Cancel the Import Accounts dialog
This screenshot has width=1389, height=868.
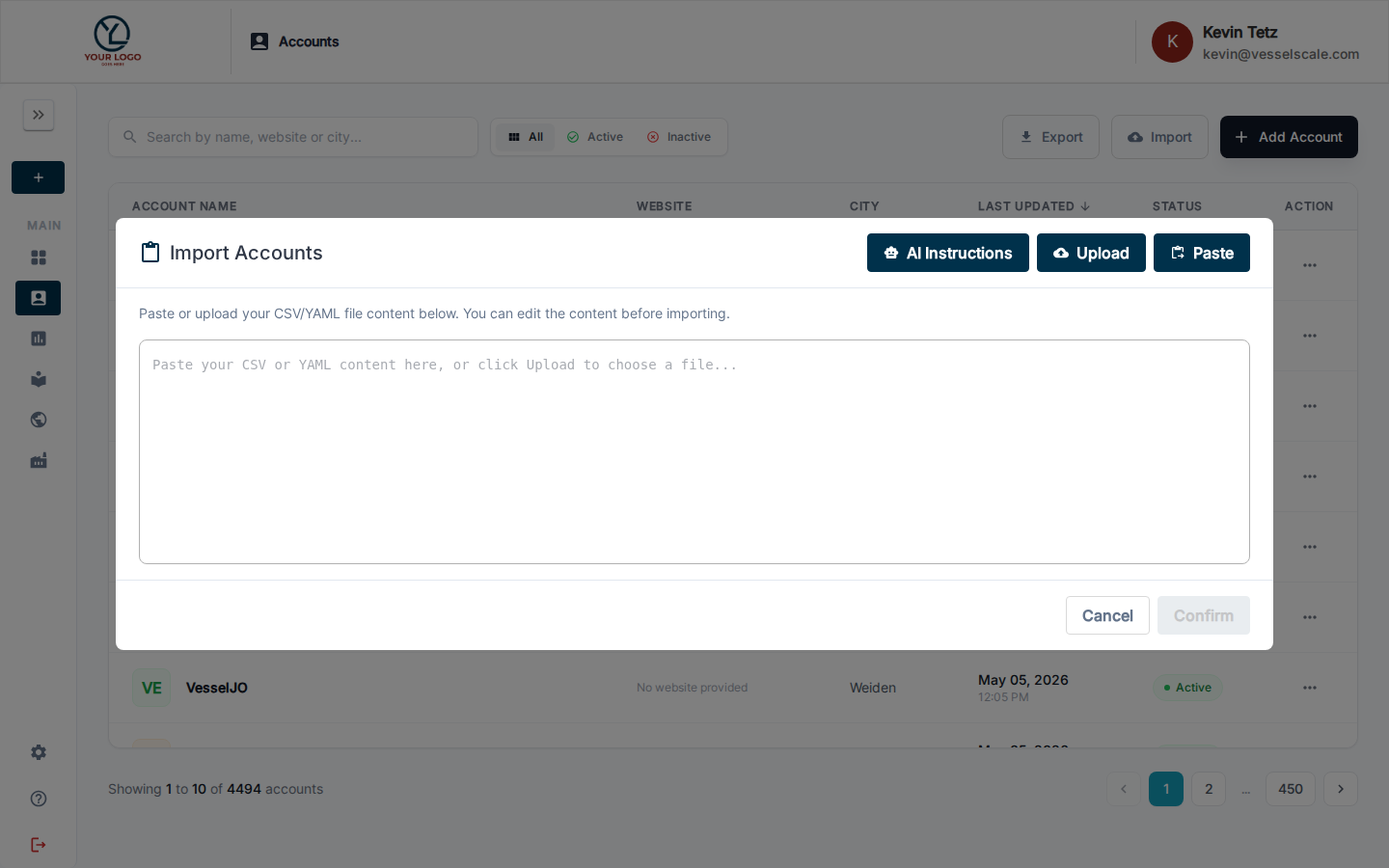(1107, 615)
